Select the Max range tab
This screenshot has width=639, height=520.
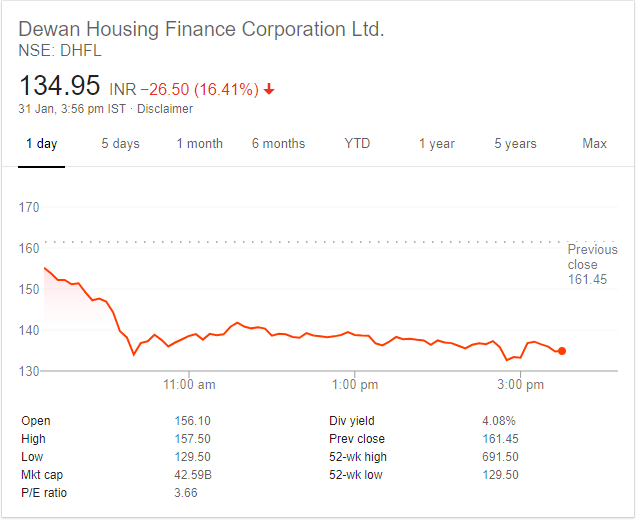[x=595, y=144]
